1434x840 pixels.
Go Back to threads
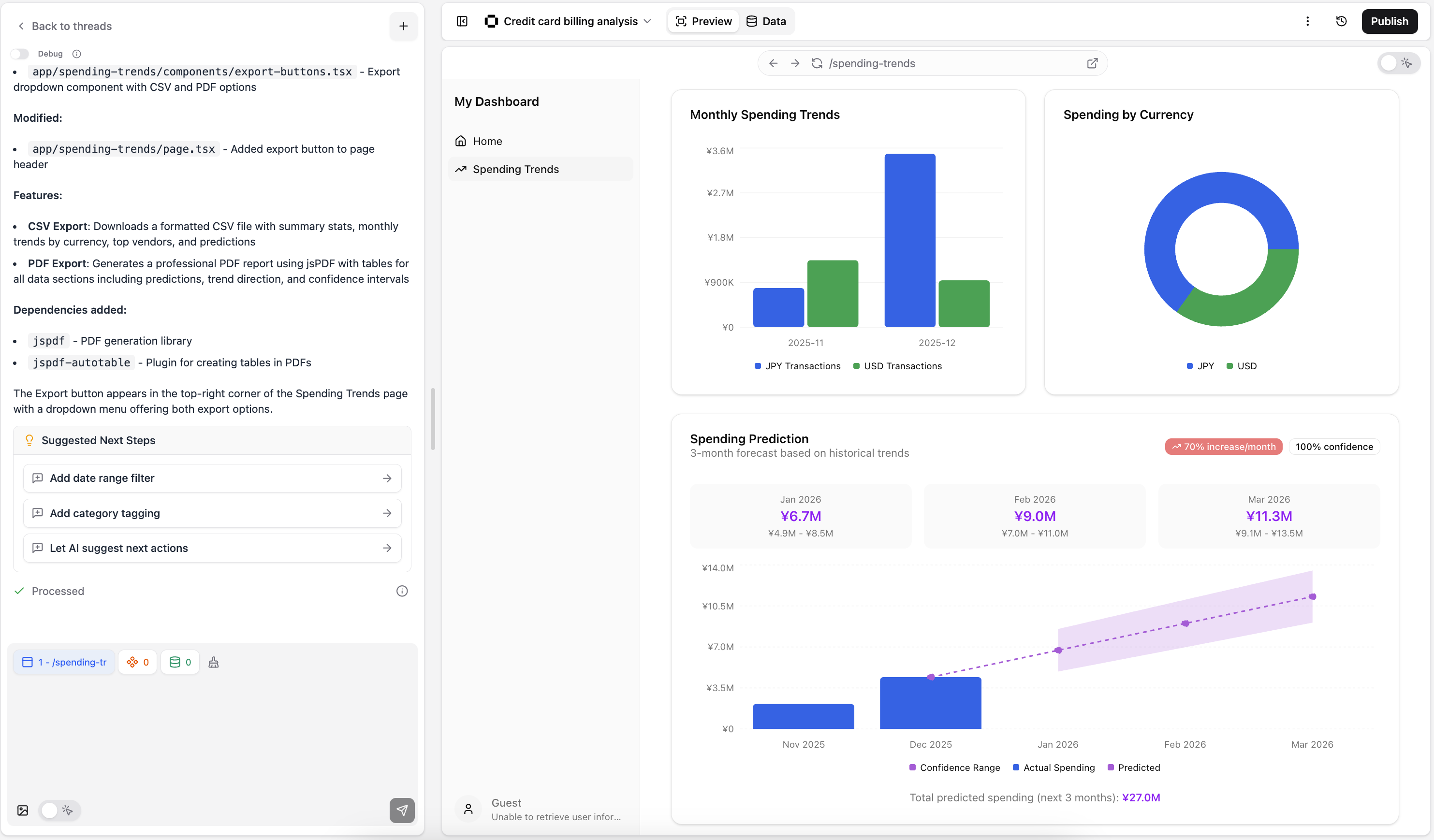click(64, 26)
